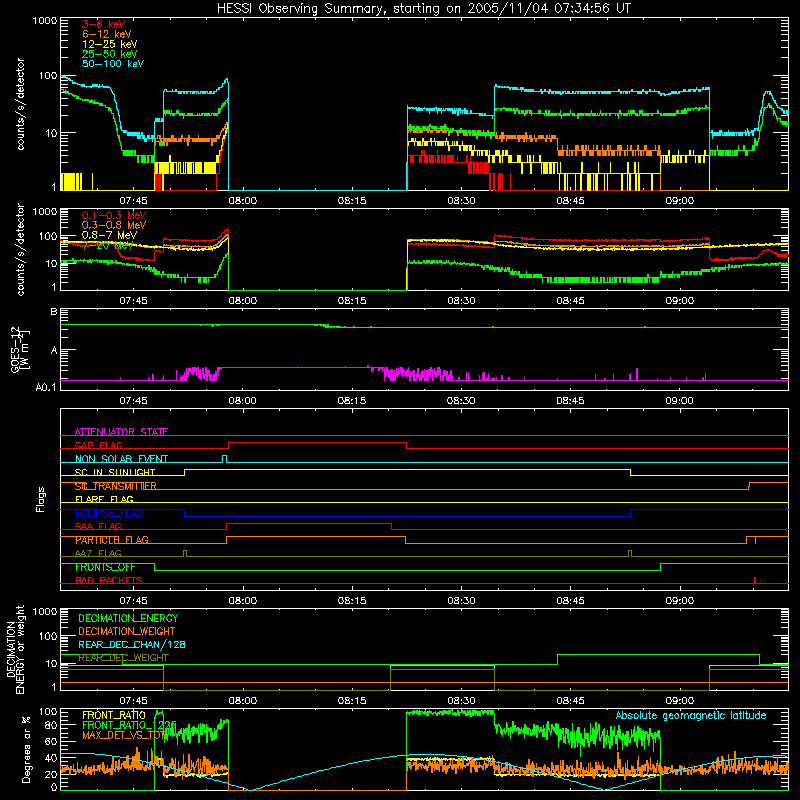The image size is (800, 800).
Task: Select the FRONTS_OFF flag label
Action: tap(105, 567)
